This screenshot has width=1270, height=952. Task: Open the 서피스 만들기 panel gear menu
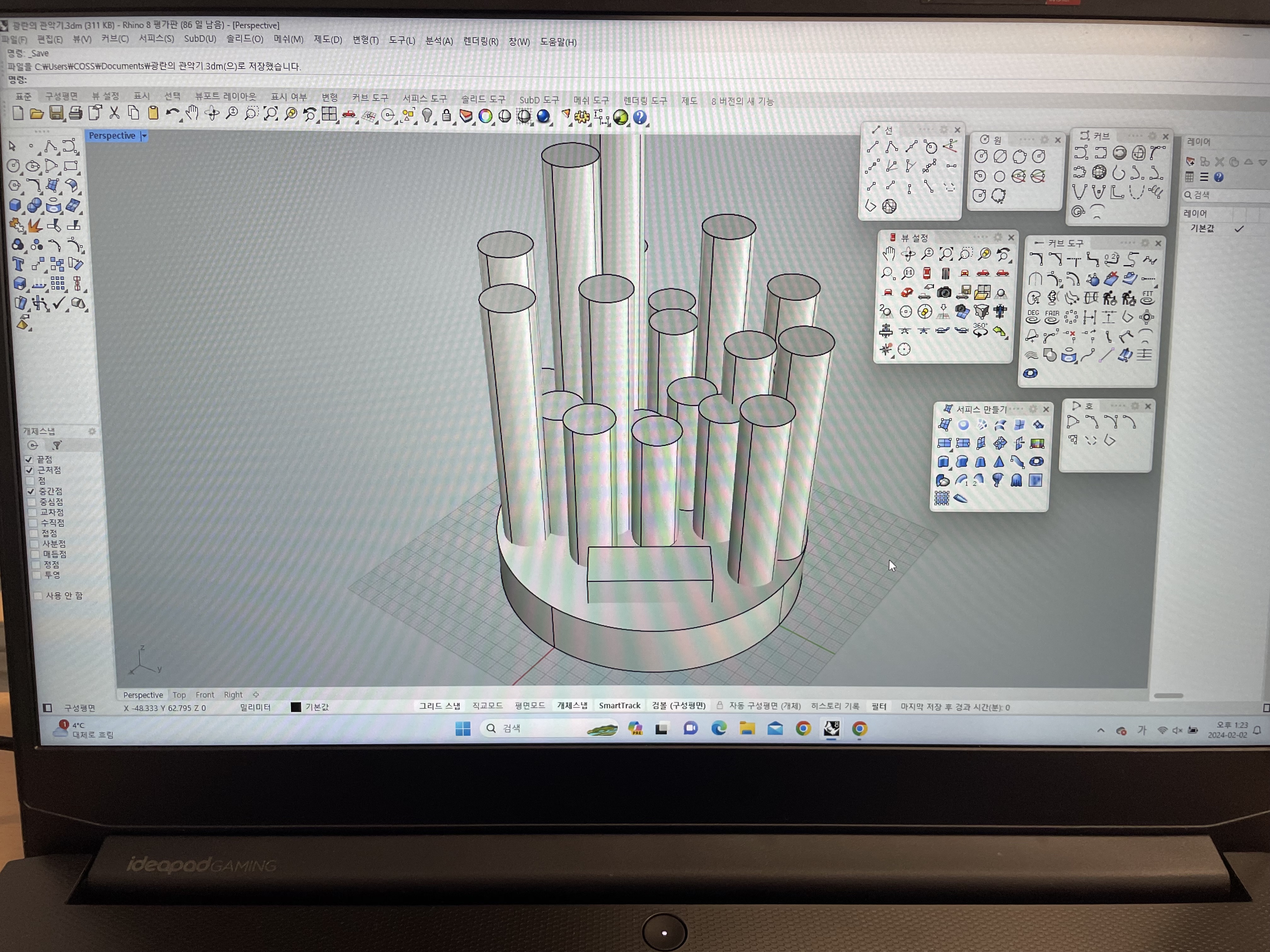[1032, 409]
